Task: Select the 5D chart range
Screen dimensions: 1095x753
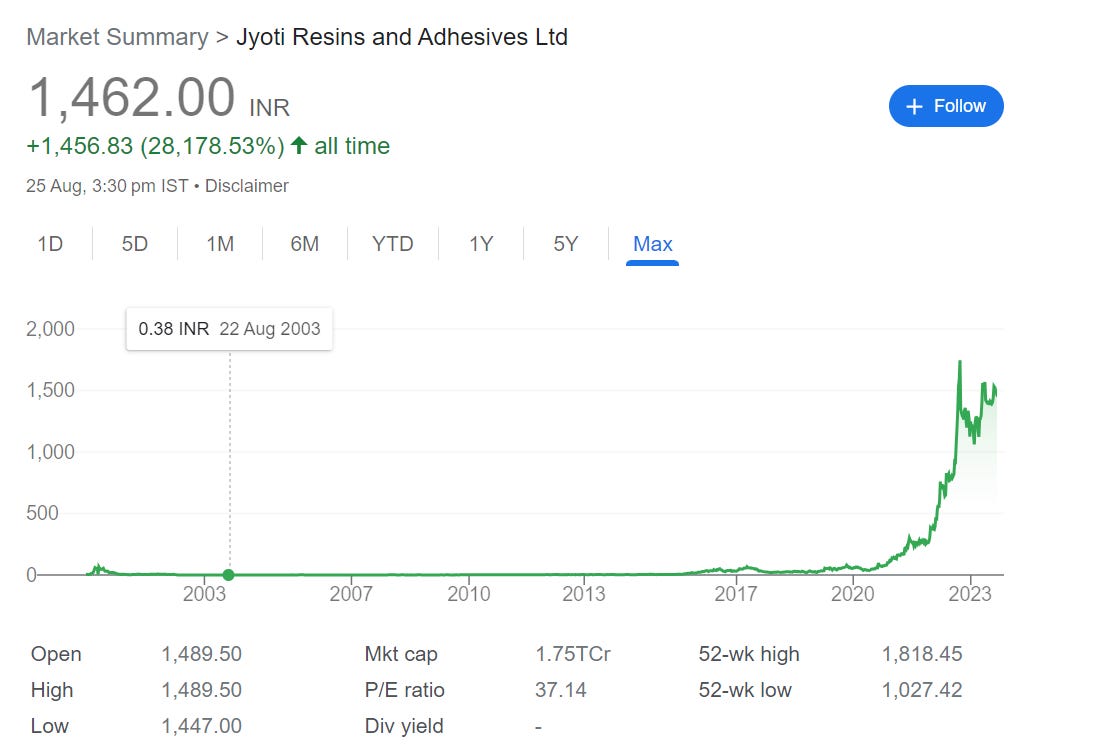Action: click(x=135, y=244)
